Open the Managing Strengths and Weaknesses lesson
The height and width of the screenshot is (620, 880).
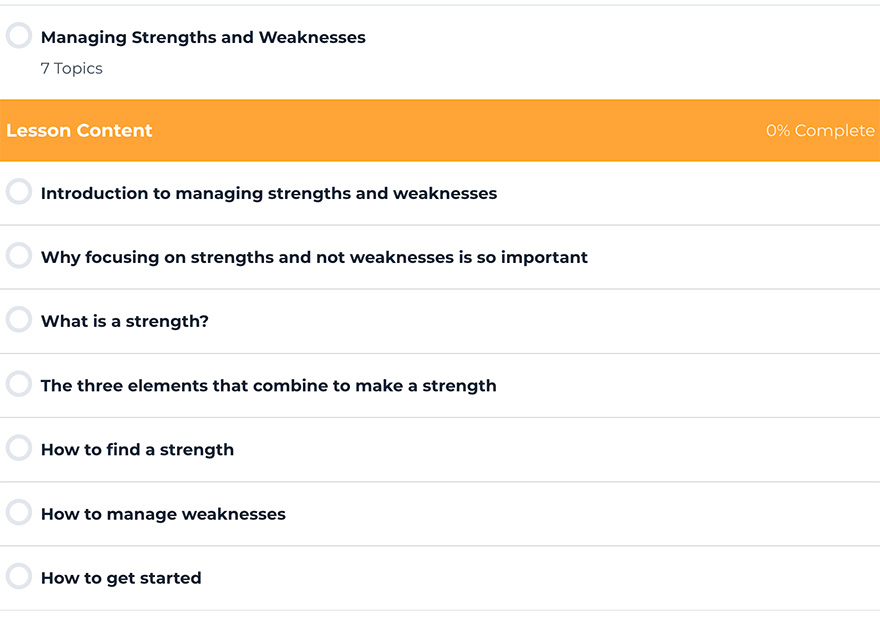point(203,37)
